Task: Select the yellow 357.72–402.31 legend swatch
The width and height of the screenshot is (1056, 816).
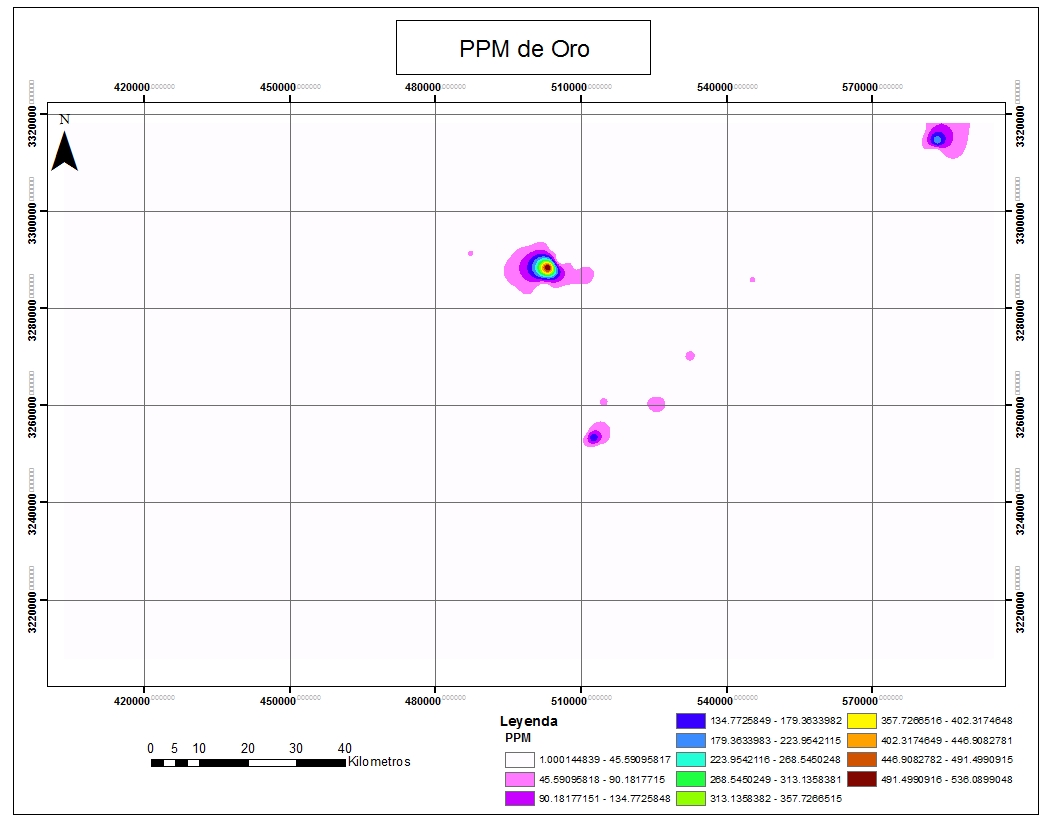Action: click(862, 721)
